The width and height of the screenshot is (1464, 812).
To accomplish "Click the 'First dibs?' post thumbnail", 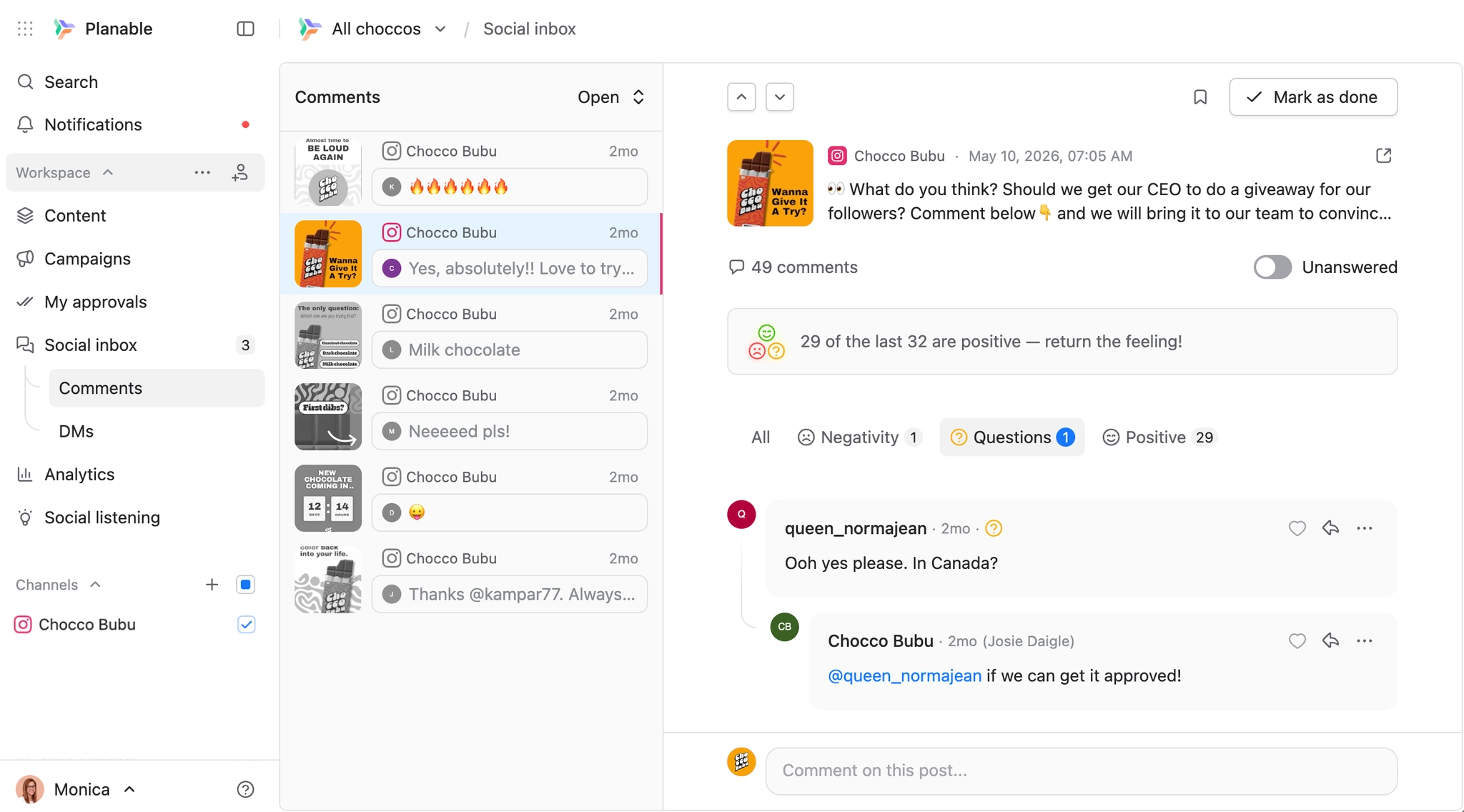I will (x=328, y=417).
